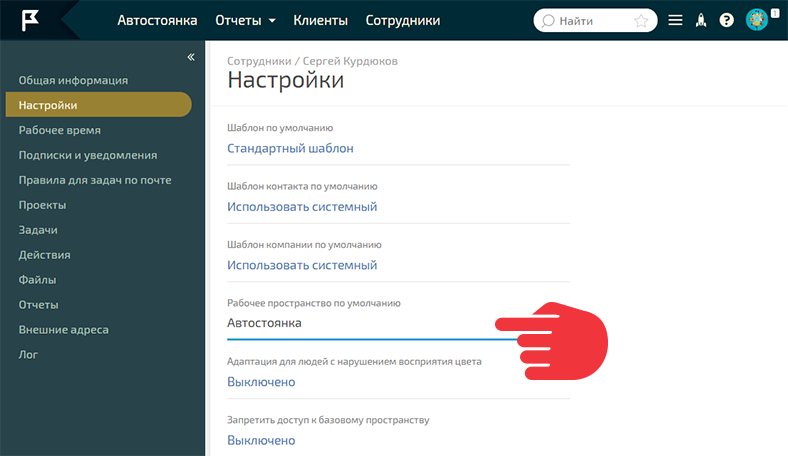Collapse sidebar with double chevron icon
Screen dimensions: 788x456
pos(191,57)
